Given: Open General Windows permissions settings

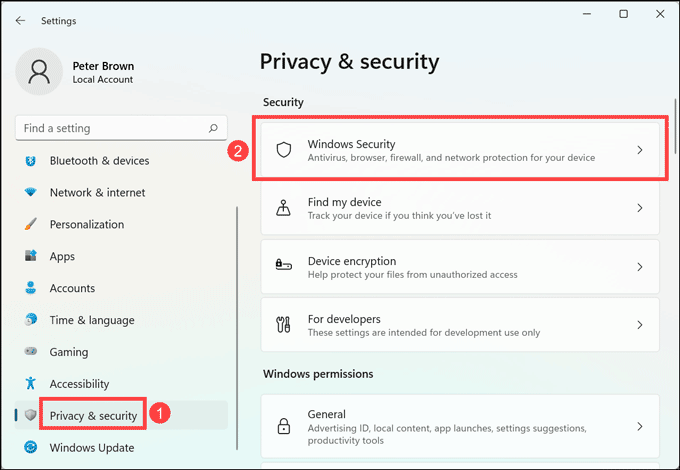Looking at the screenshot, I should [x=460, y=426].
